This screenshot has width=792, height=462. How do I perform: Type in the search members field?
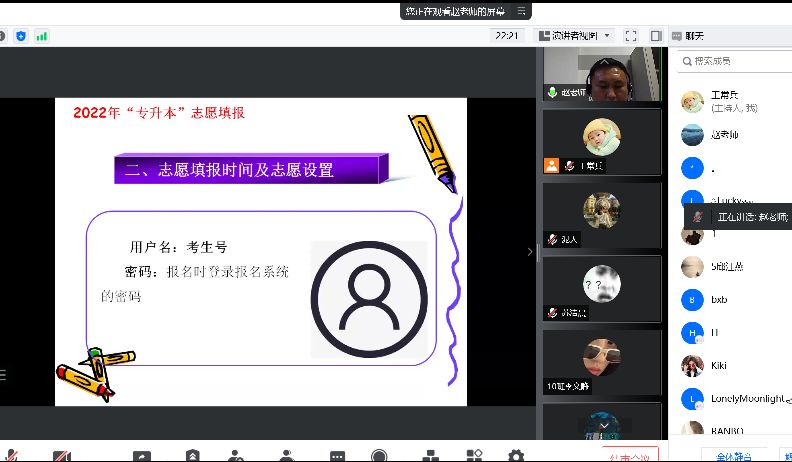(735, 61)
